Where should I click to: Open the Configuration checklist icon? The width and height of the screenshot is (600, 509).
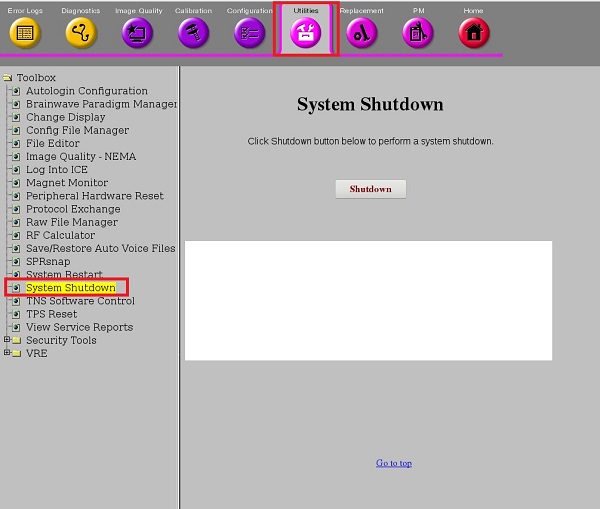coord(249,32)
